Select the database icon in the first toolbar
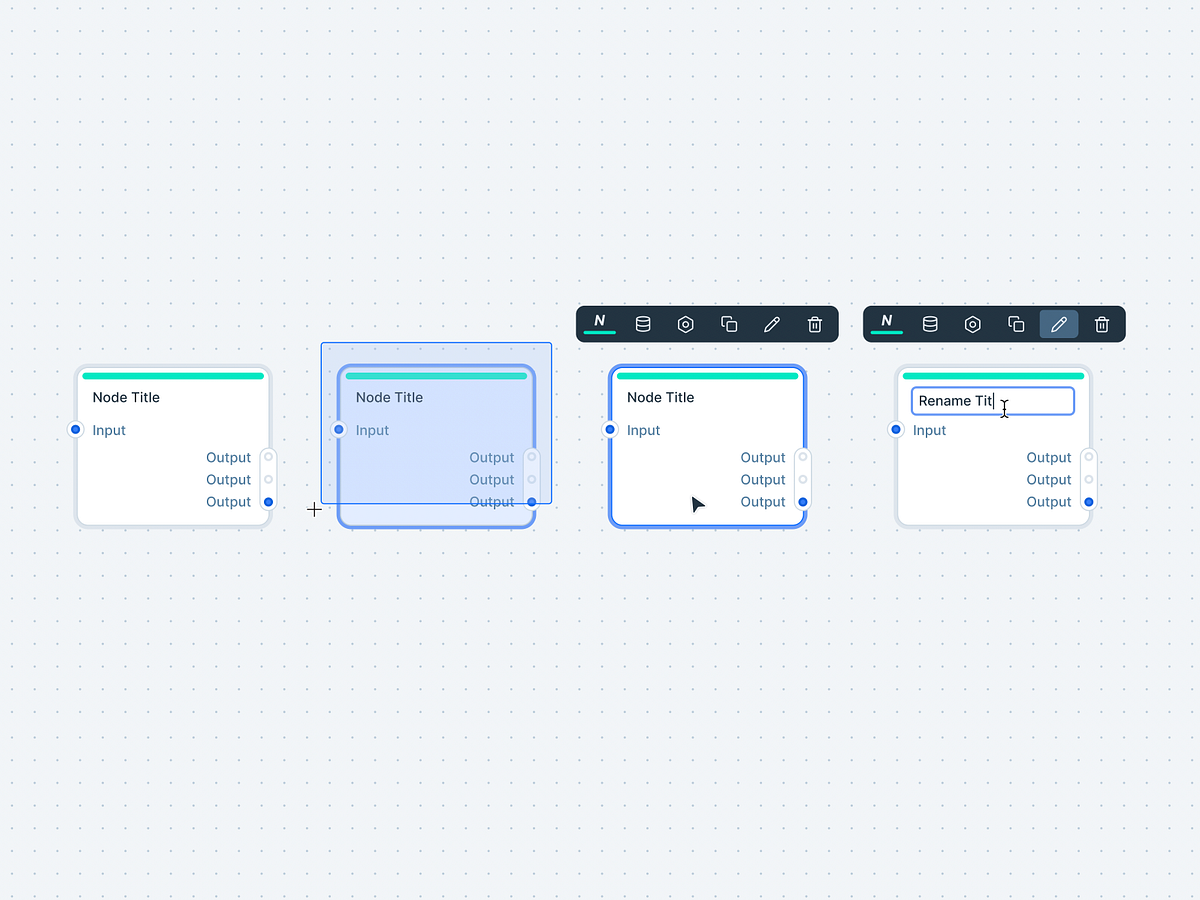The height and width of the screenshot is (900, 1200). coord(643,324)
